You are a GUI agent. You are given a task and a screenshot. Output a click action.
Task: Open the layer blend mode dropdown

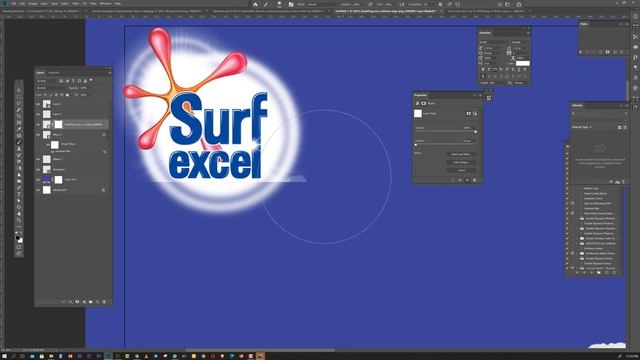pyautogui.click(x=51, y=88)
